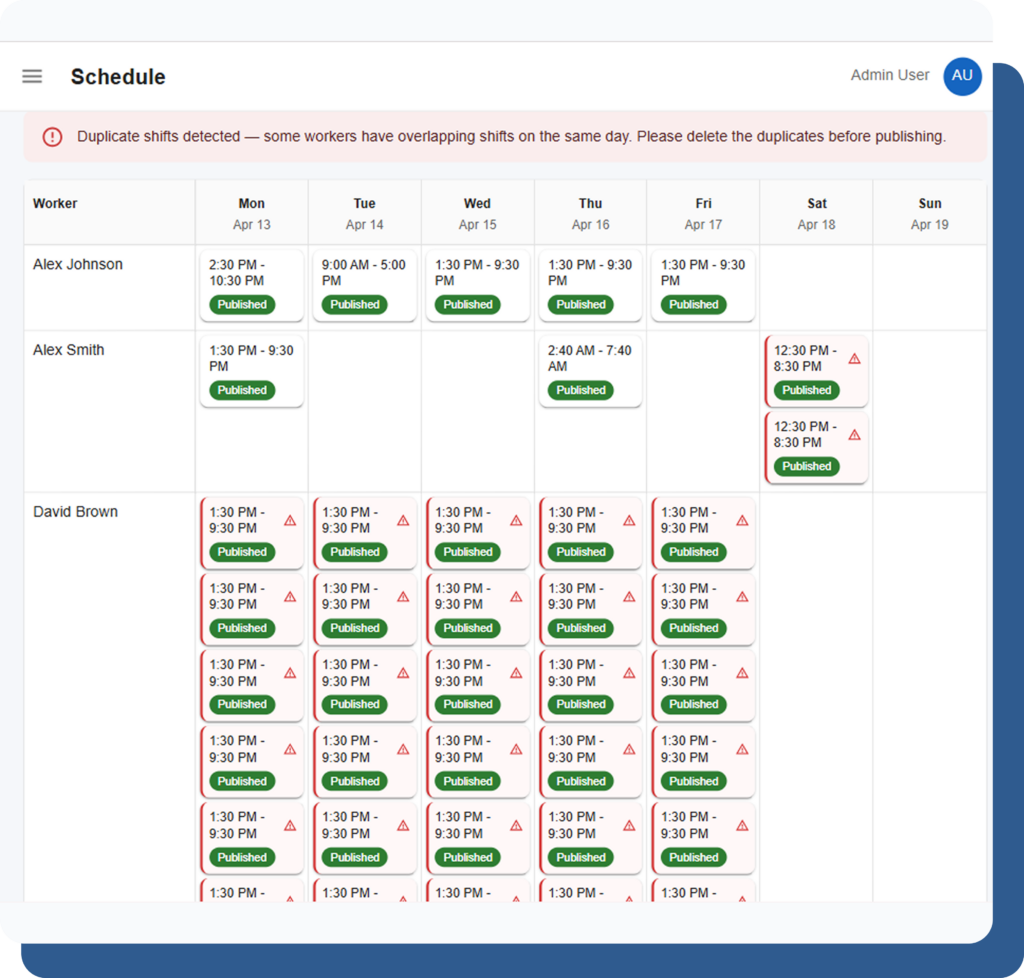Click warning icon on Alex Smith's second Saturday shift
Image resolution: width=1024 pixels, height=978 pixels.
[x=854, y=435]
